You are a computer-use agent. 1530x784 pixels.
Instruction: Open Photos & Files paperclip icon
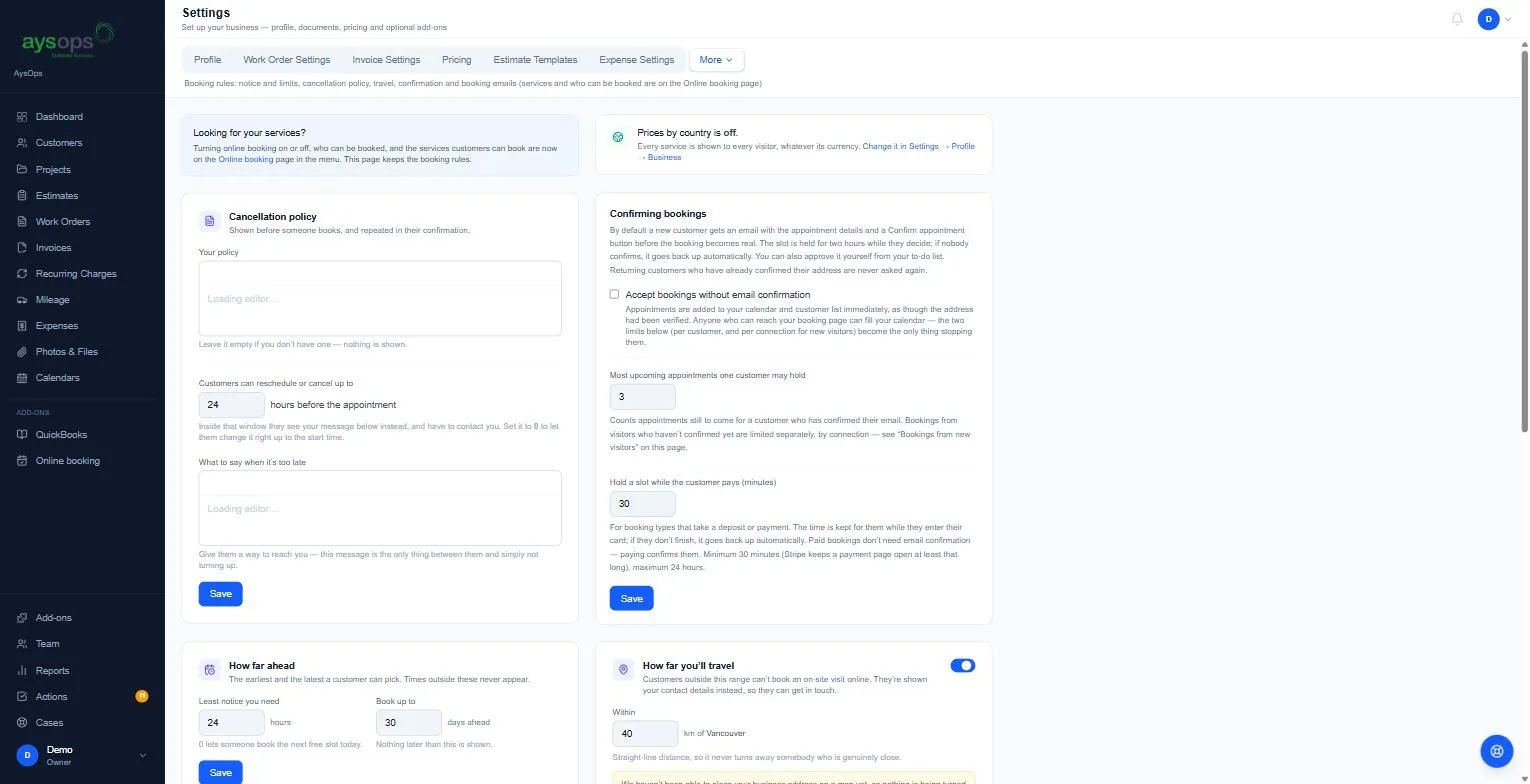coord(22,351)
